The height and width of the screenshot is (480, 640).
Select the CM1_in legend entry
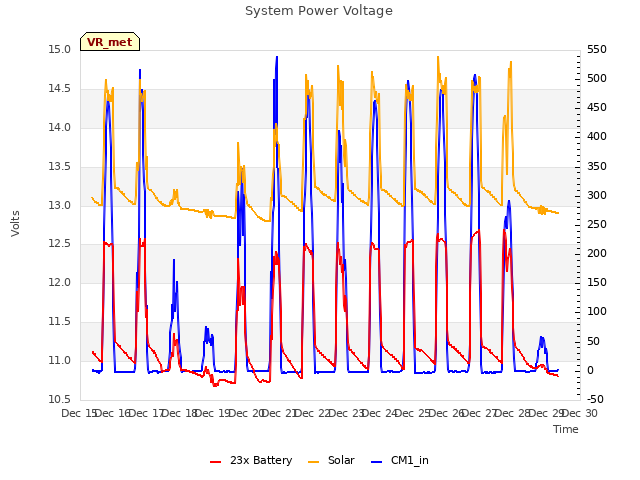click(x=400, y=460)
